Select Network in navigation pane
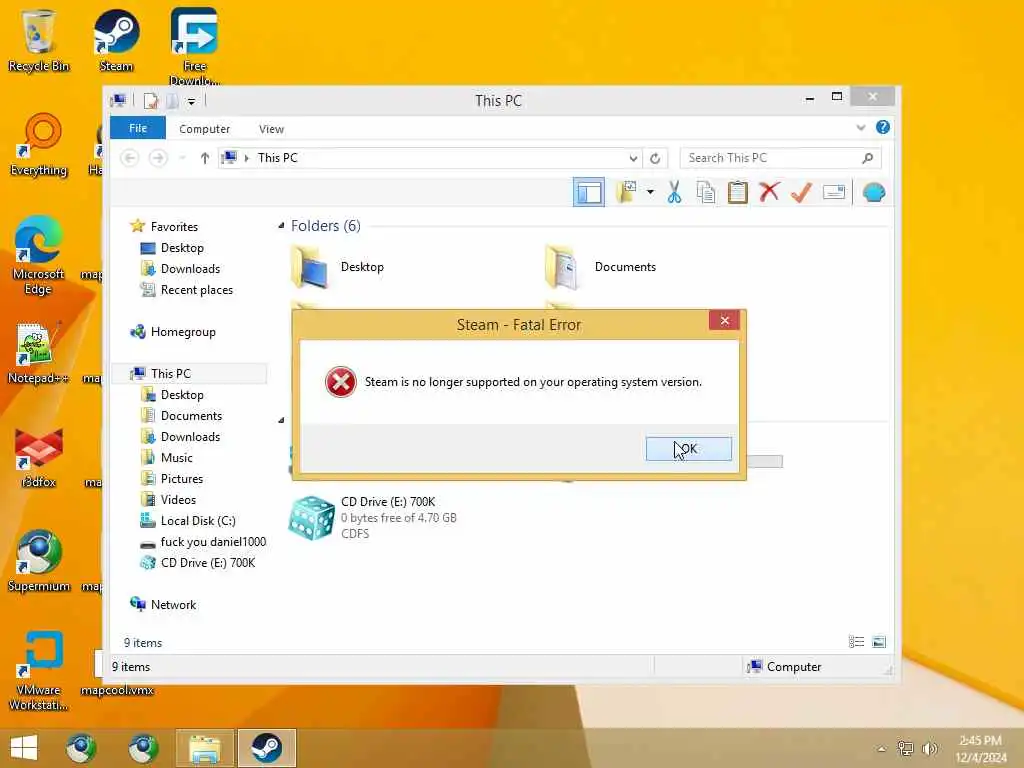The width and height of the screenshot is (1024, 768). click(173, 605)
